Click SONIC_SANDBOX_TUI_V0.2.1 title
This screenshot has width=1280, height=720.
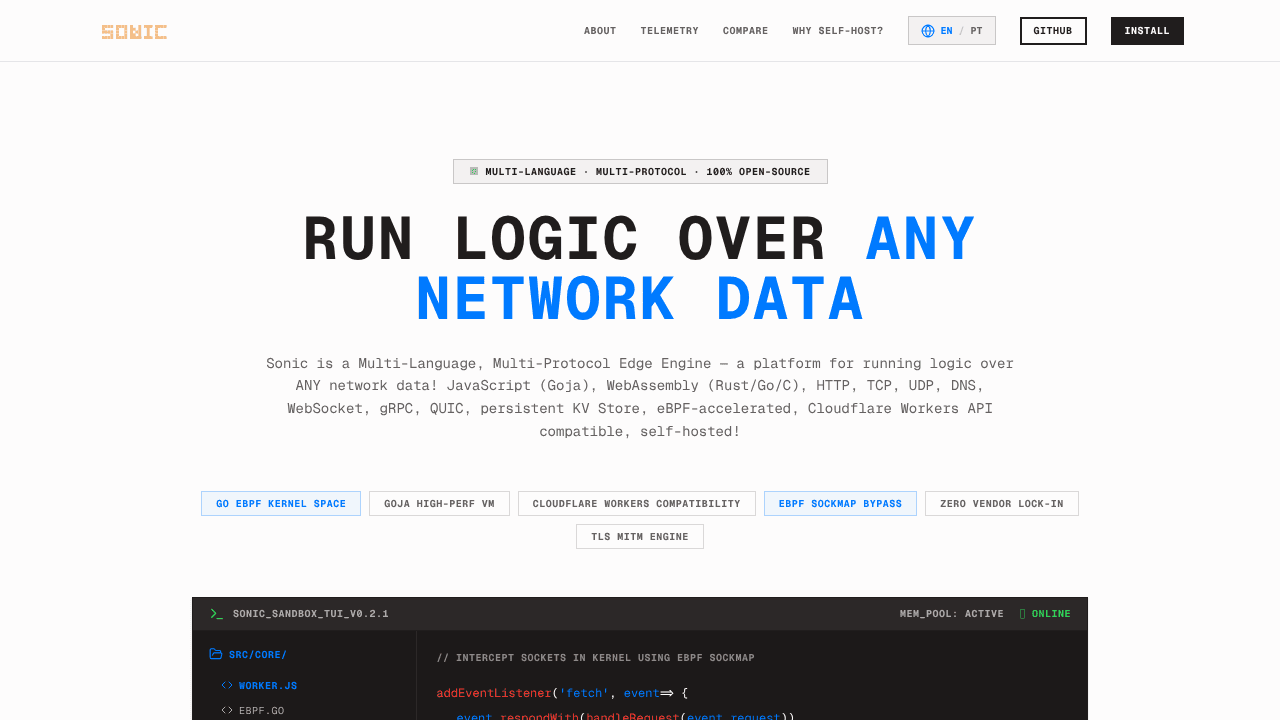coord(311,614)
